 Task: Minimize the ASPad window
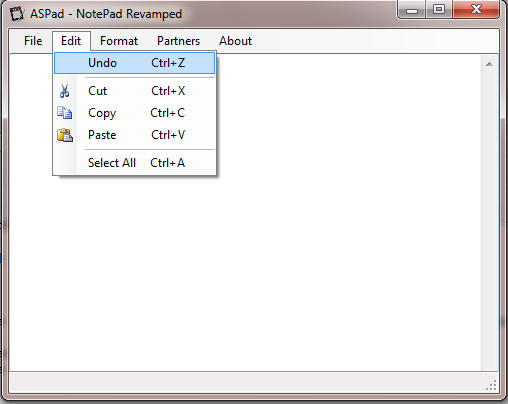pos(412,10)
